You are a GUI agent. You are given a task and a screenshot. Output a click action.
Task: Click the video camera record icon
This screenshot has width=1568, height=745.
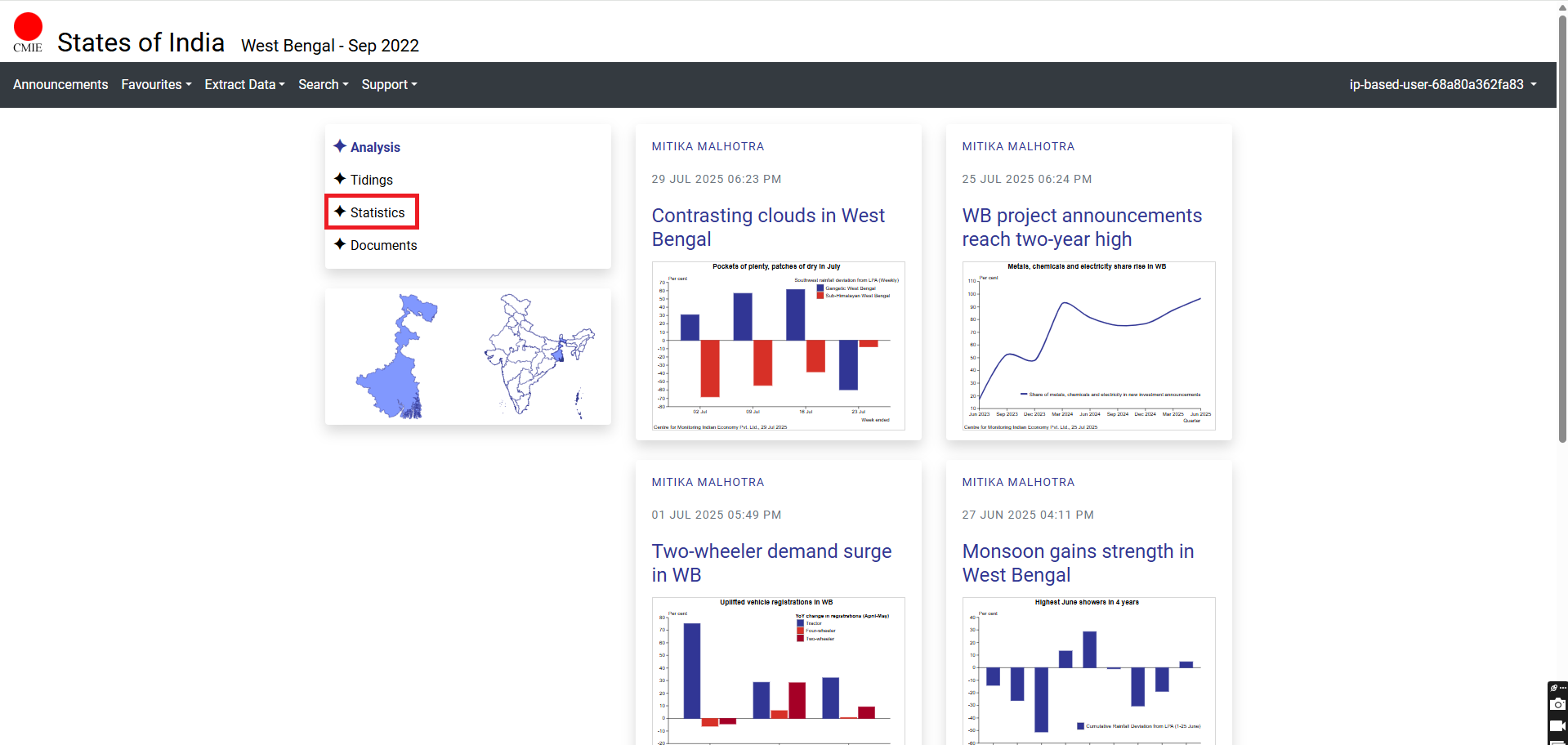pyautogui.click(x=1557, y=725)
